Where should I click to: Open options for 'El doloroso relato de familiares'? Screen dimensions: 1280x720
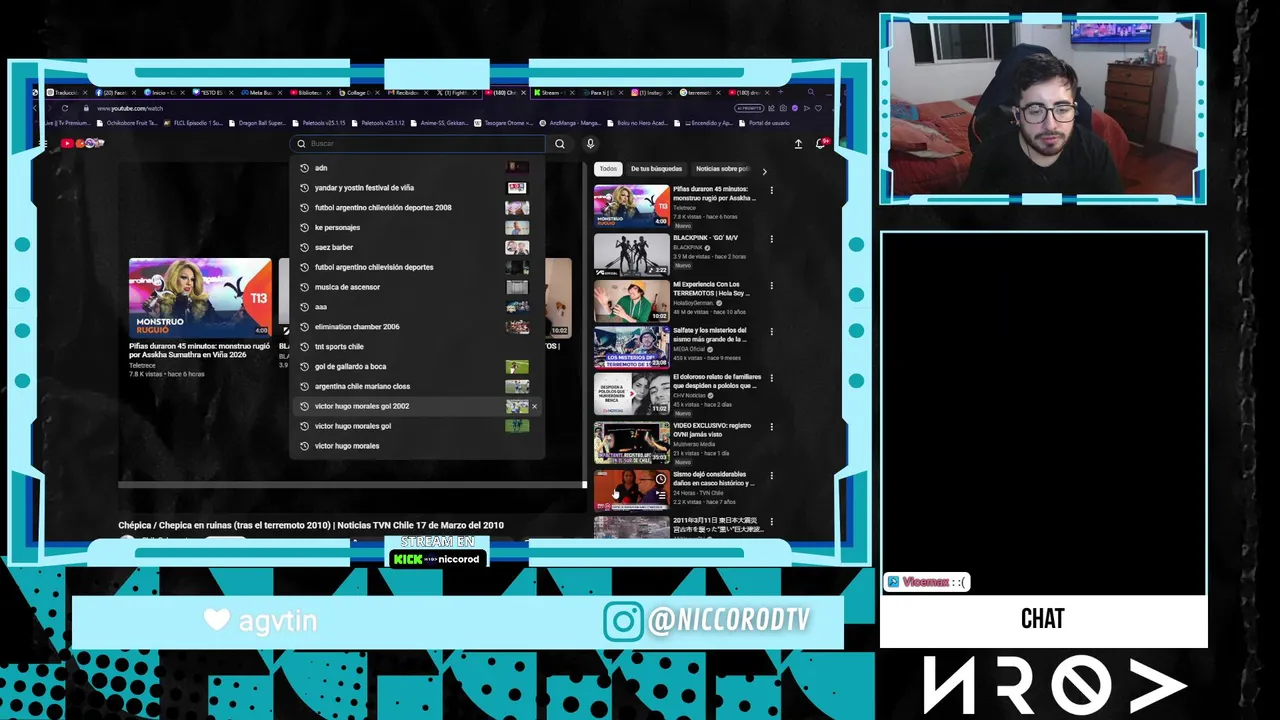771,379
